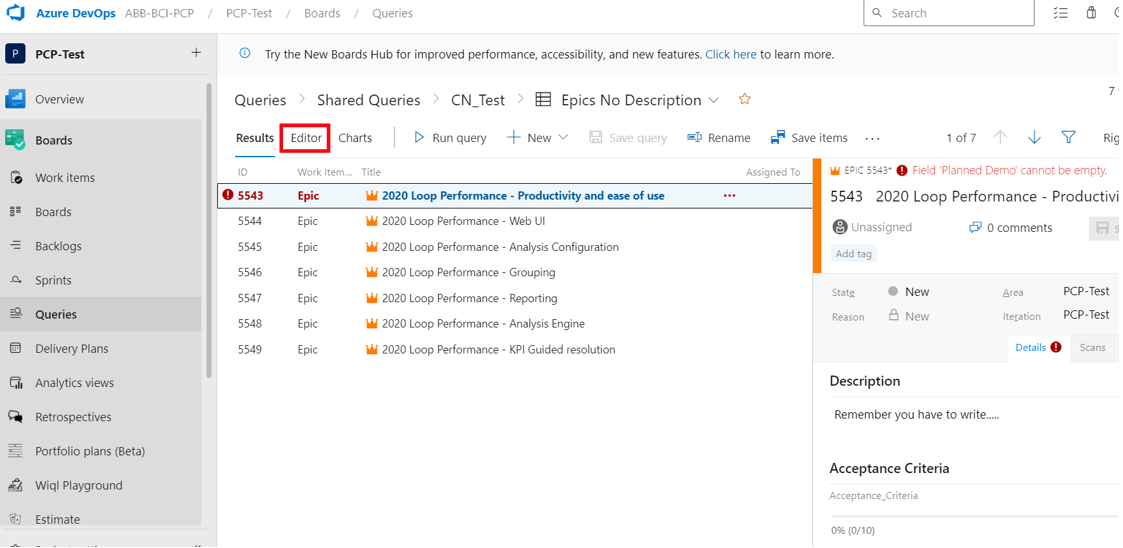The width and height of the screenshot is (1123, 548).
Task: Select row 5546 Loop Performance - Grouping
Action: pyautogui.click(x=515, y=272)
